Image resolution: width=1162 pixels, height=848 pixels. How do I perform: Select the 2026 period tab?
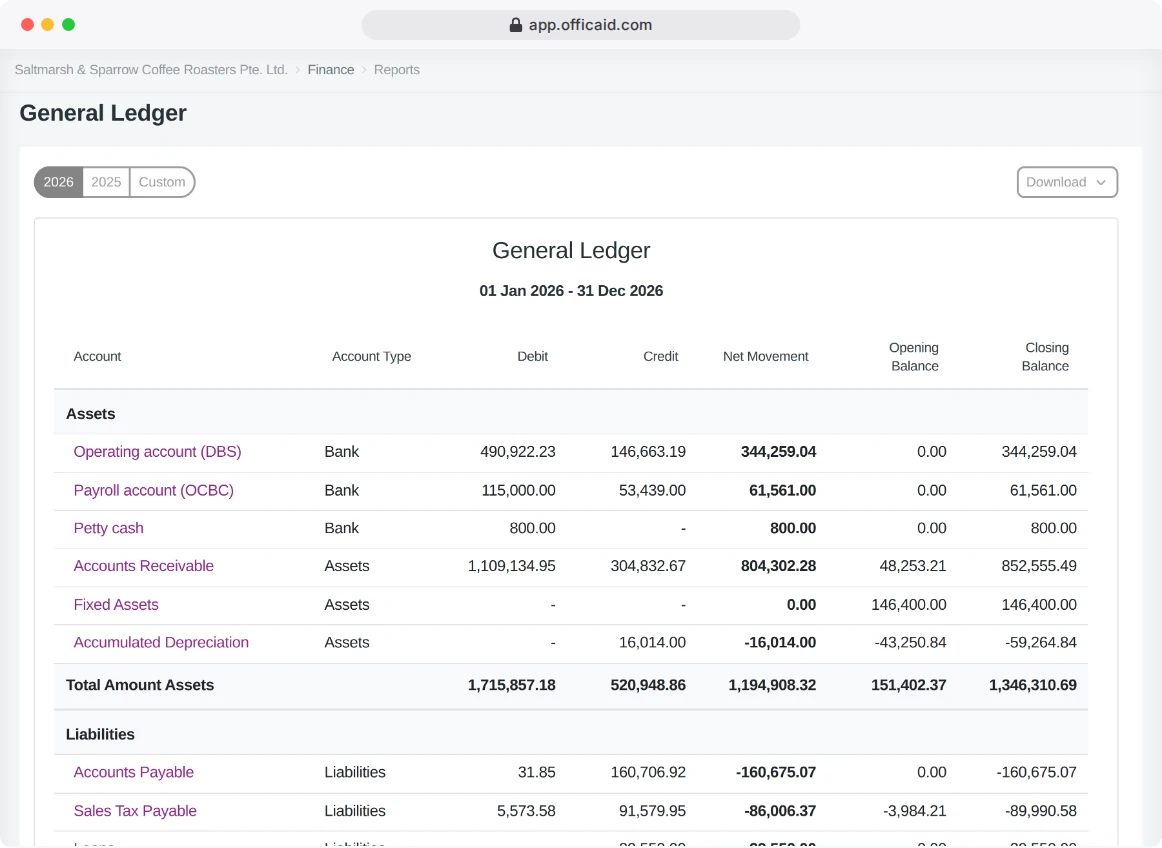59,182
